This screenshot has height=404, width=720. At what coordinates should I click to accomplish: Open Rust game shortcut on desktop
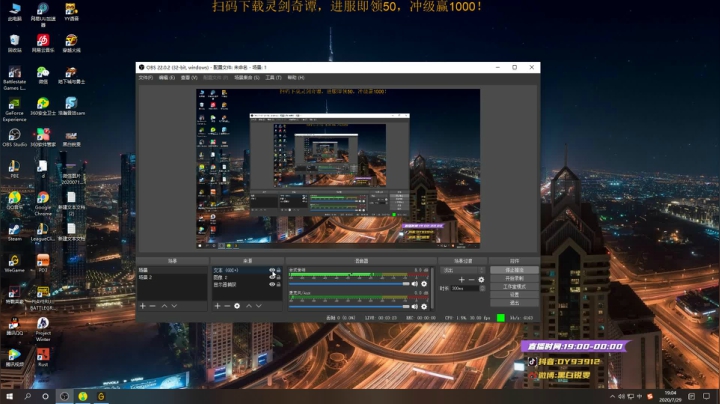(43, 358)
